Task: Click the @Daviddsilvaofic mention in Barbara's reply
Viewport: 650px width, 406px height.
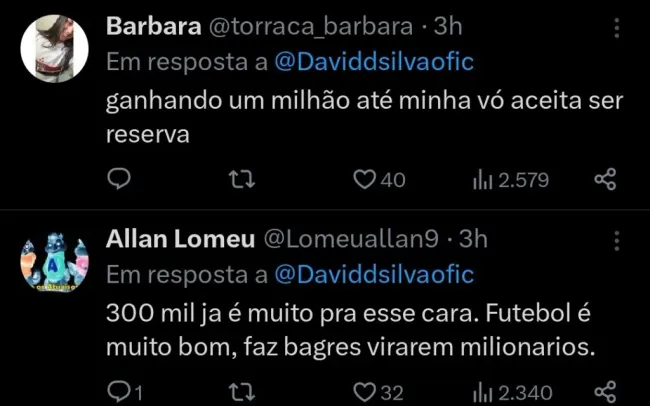Action: (x=373, y=61)
